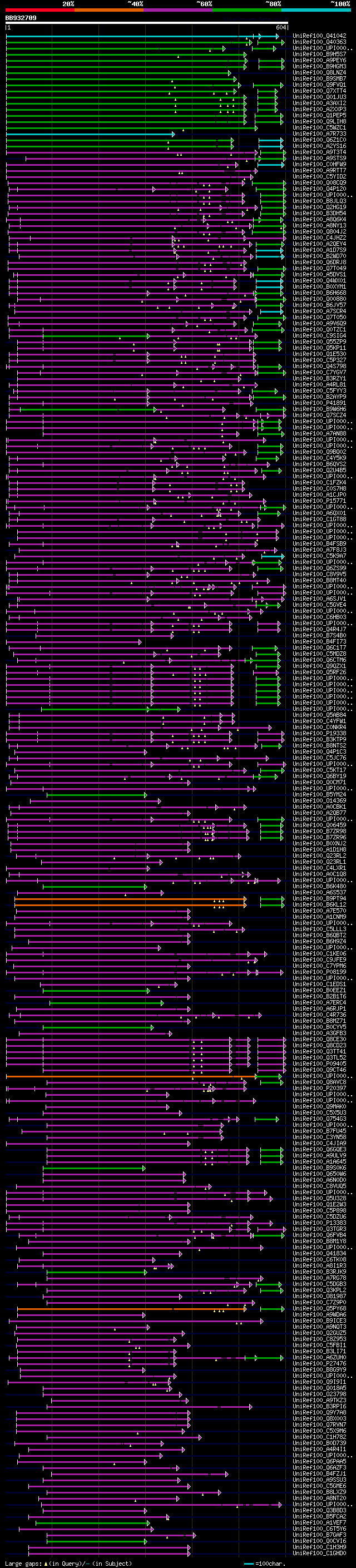This screenshot has width=356, height=1568.
Task: Open hit UniRef100_Q40363
Action: coord(319,42)
